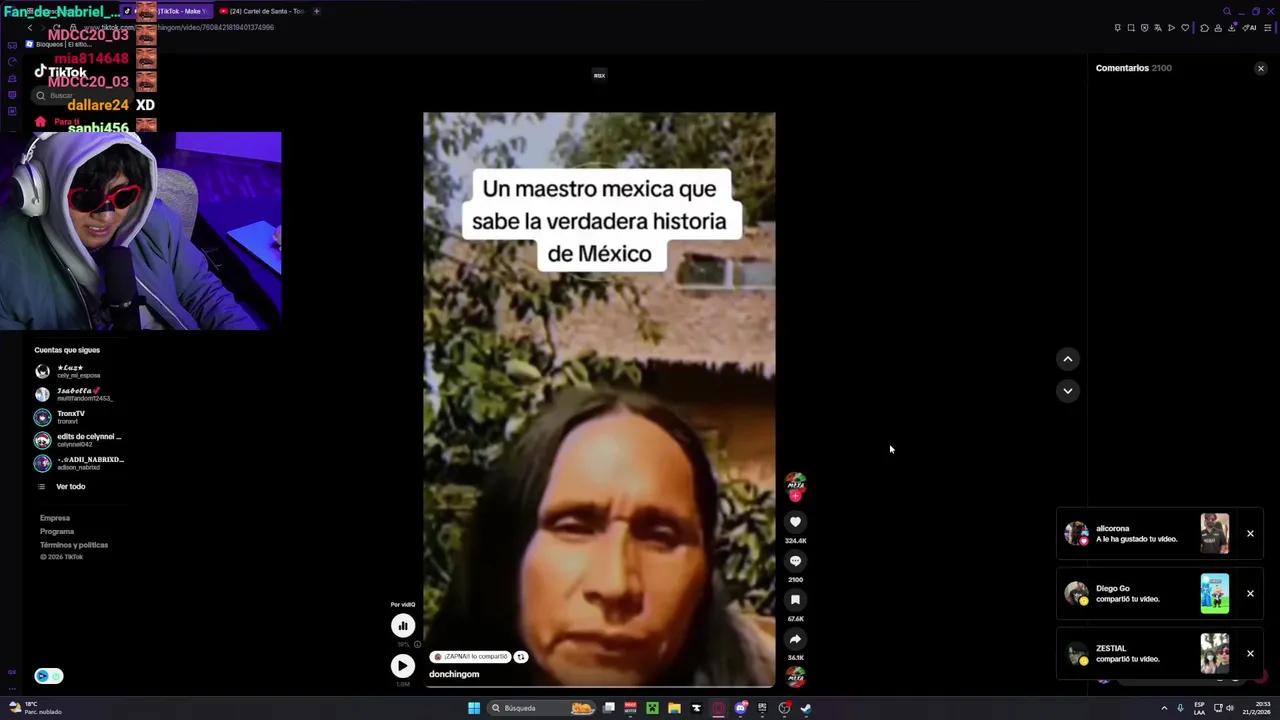Play the video with the round play button
Viewport: 1280px width, 720px height.
(x=403, y=666)
